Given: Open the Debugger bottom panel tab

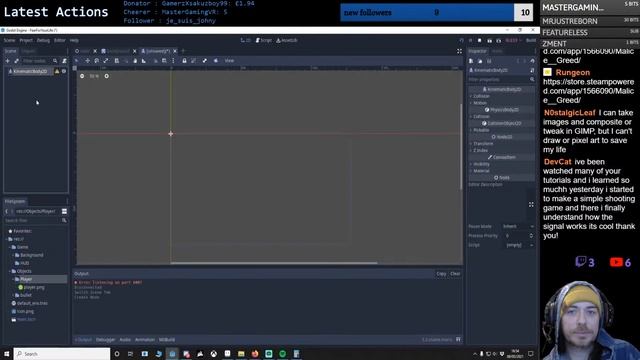Looking at the screenshot, I should coord(106,340).
